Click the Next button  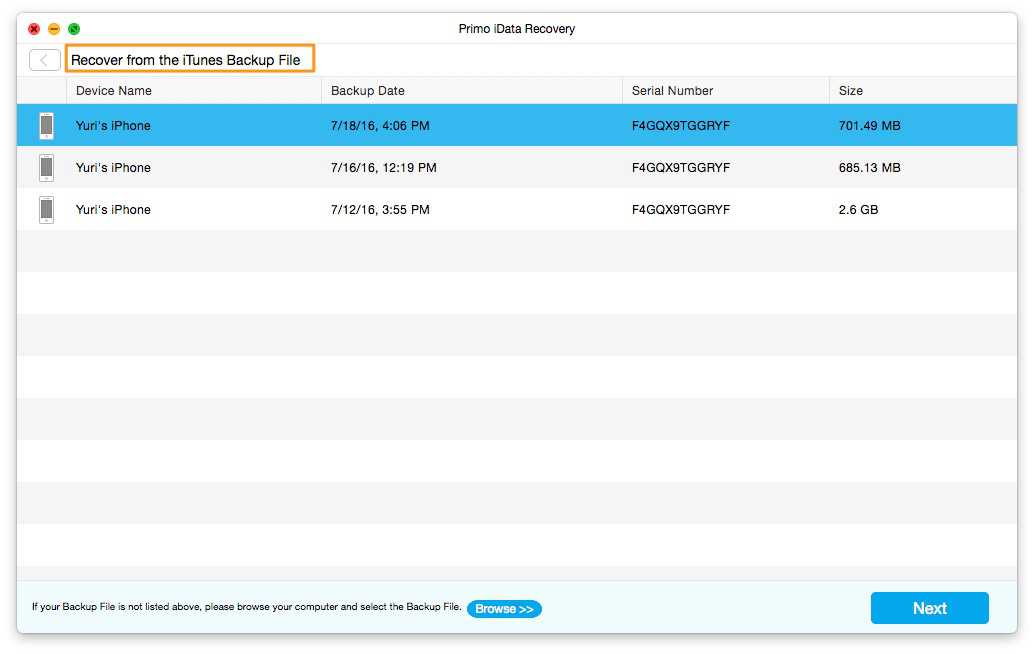[x=929, y=608]
